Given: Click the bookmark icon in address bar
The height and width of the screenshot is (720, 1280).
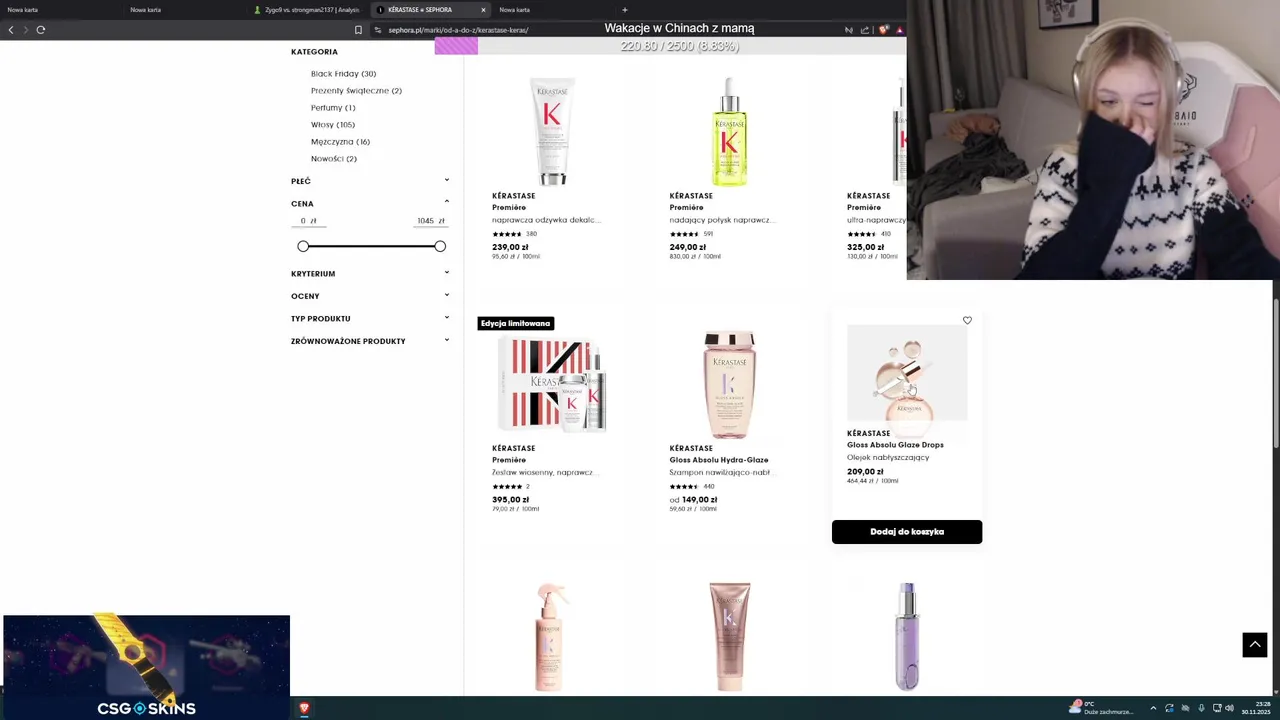Looking at the screenshot, I should pos(359,30).
